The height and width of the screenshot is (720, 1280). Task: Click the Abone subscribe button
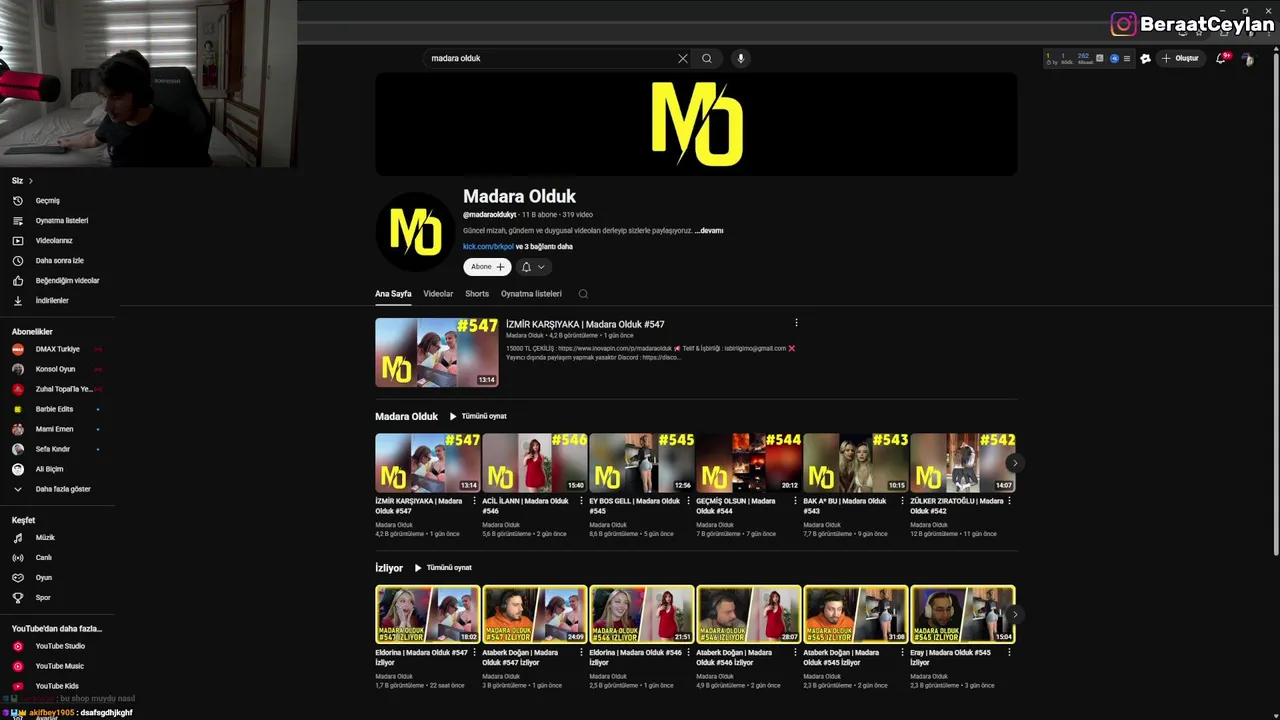[487, 267]
